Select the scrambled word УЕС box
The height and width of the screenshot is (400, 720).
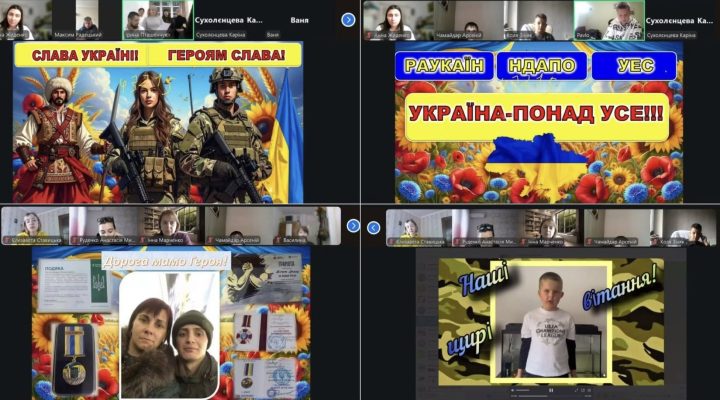pyautogui.click(x=633, y=67)
